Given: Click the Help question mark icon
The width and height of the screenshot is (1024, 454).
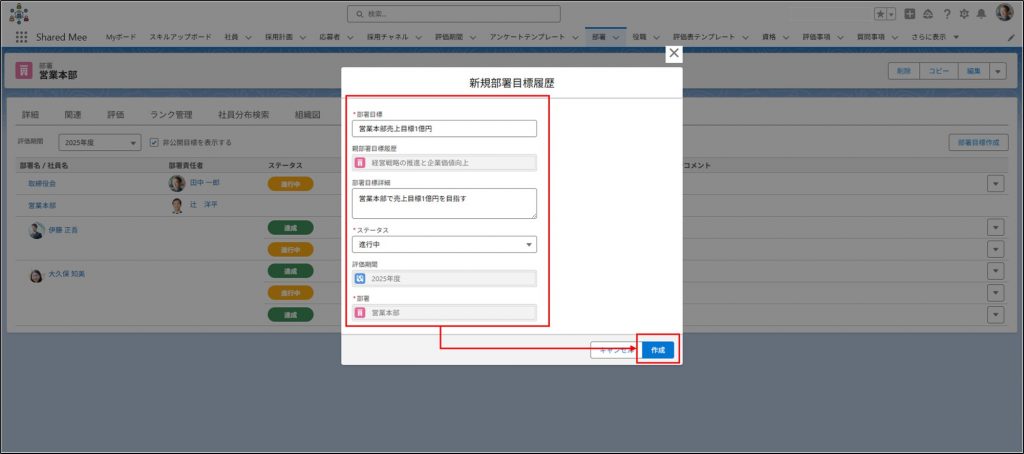Looking at the screenshot, I should click(945, 14).
